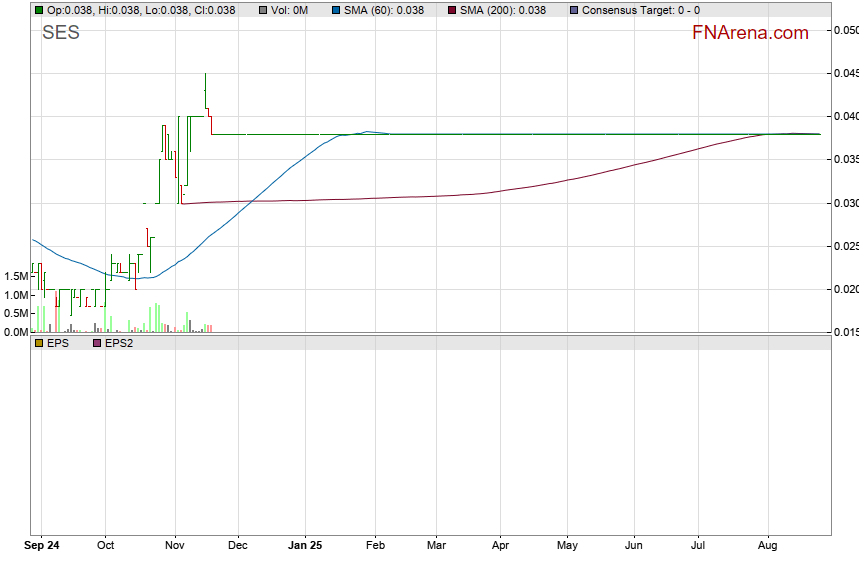Toggle the blue SMA (60) legend swatch
This screenshot has height=566, width=859.
tap(337, 10)
